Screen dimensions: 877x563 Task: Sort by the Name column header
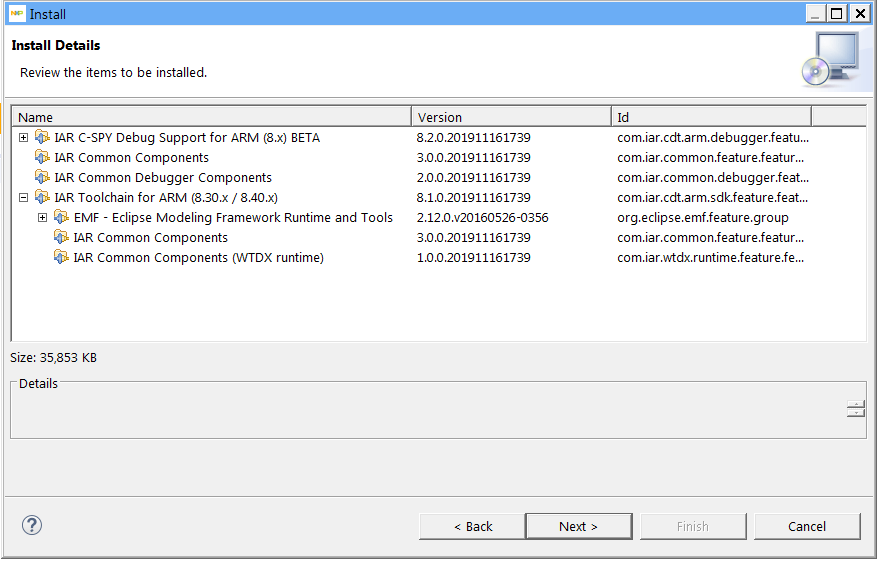[x=211, y=117]
